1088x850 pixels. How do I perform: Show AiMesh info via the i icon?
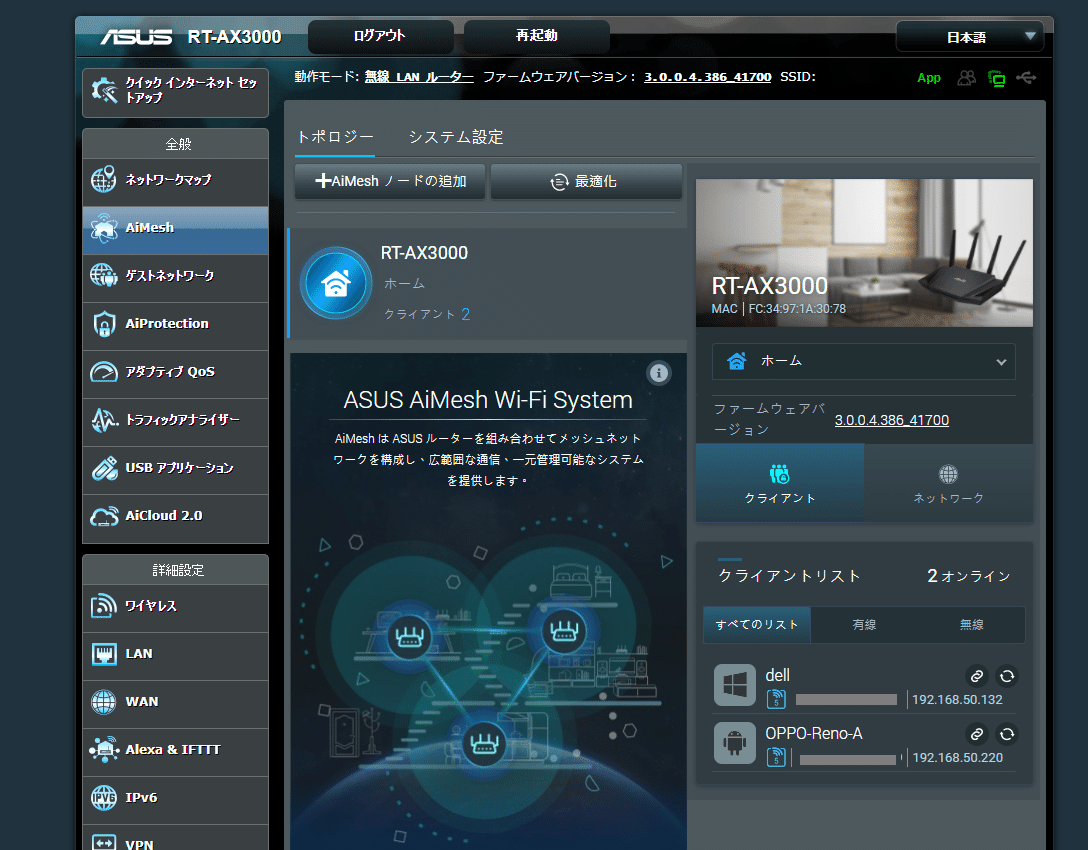(x=658, y=373)
